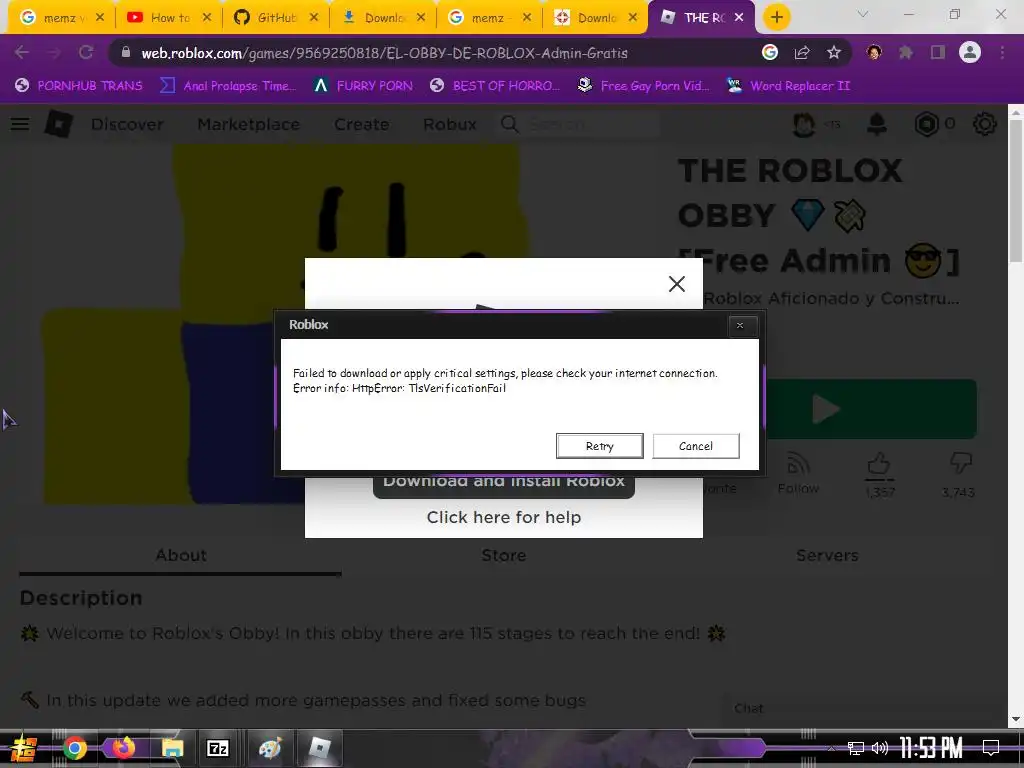This screenshot has height=768, width=1024.
Task: Click the Google icon in address bar
Action: pos(770,52)
